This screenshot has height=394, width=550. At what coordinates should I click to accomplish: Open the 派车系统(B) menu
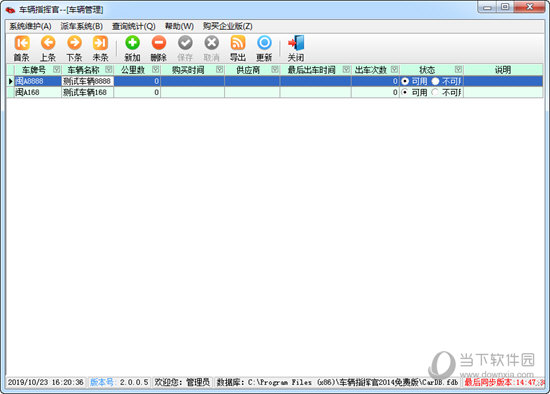pos(82,26)
